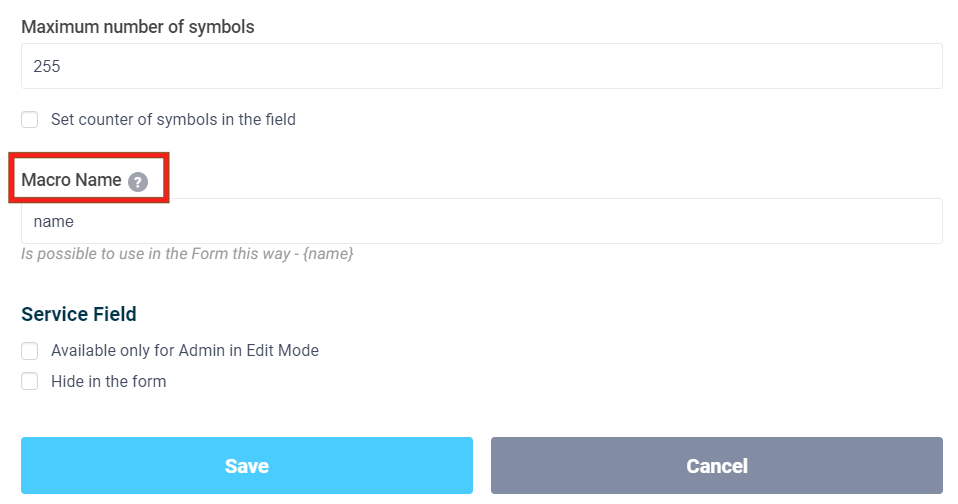Click the Maximum number of symbols label
The width and height of the screenshot is (958, 504).
138,27
